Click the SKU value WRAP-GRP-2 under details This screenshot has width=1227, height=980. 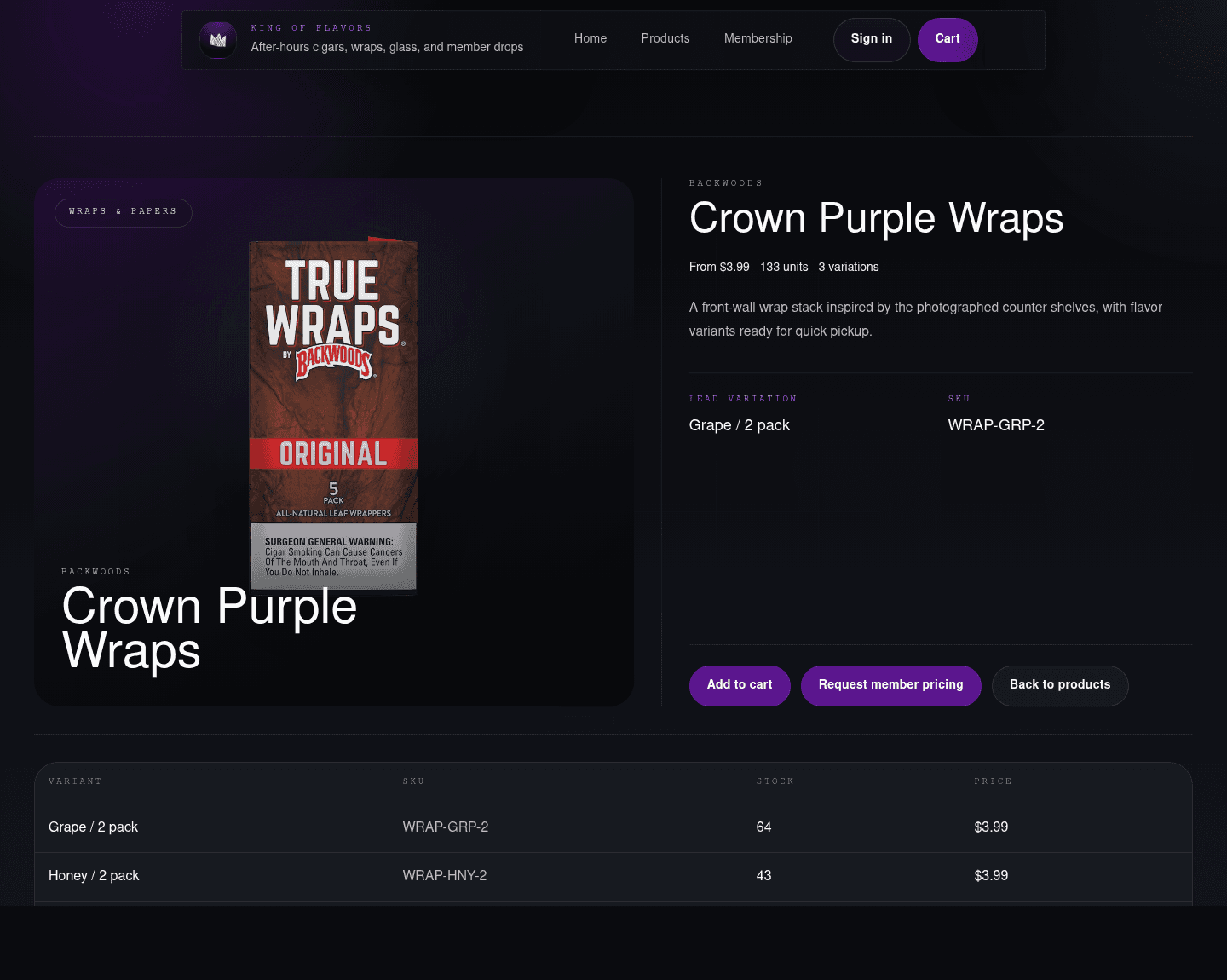[996, 425]
